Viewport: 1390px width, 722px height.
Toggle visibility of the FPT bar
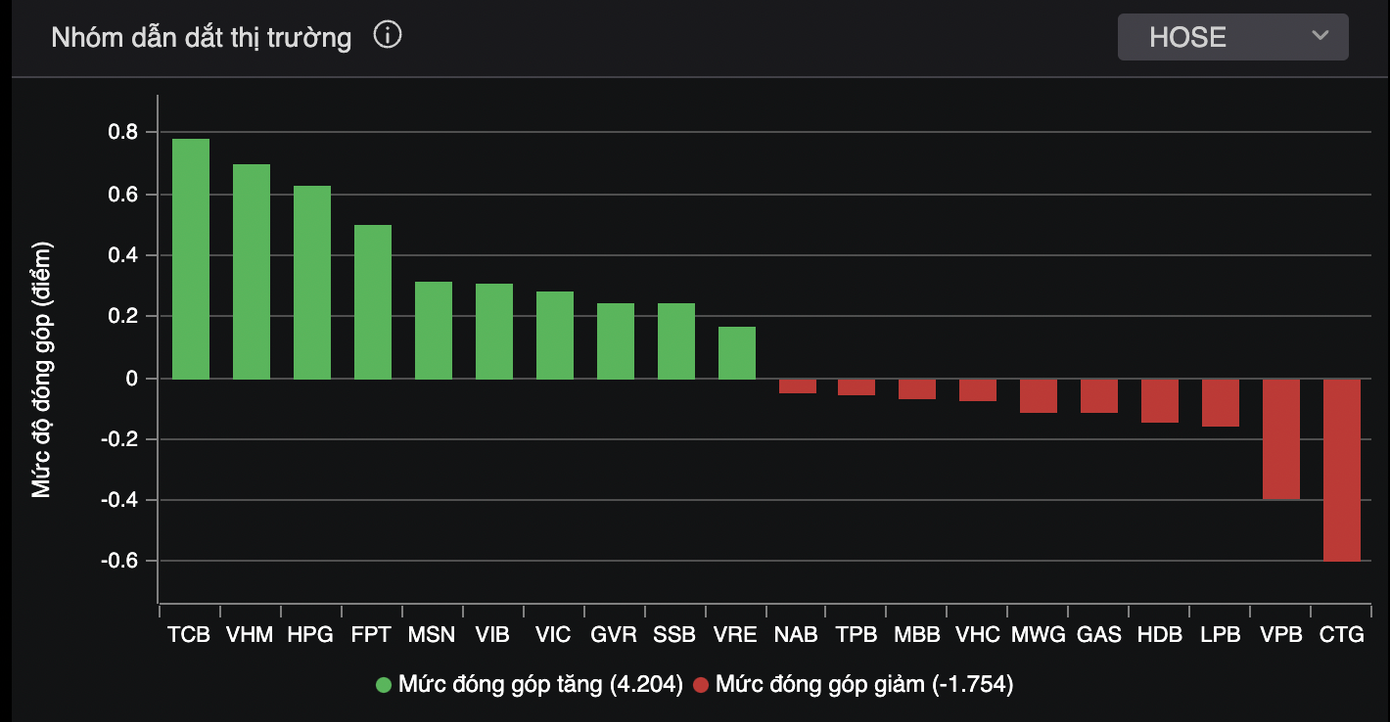[x=371, y=300]
